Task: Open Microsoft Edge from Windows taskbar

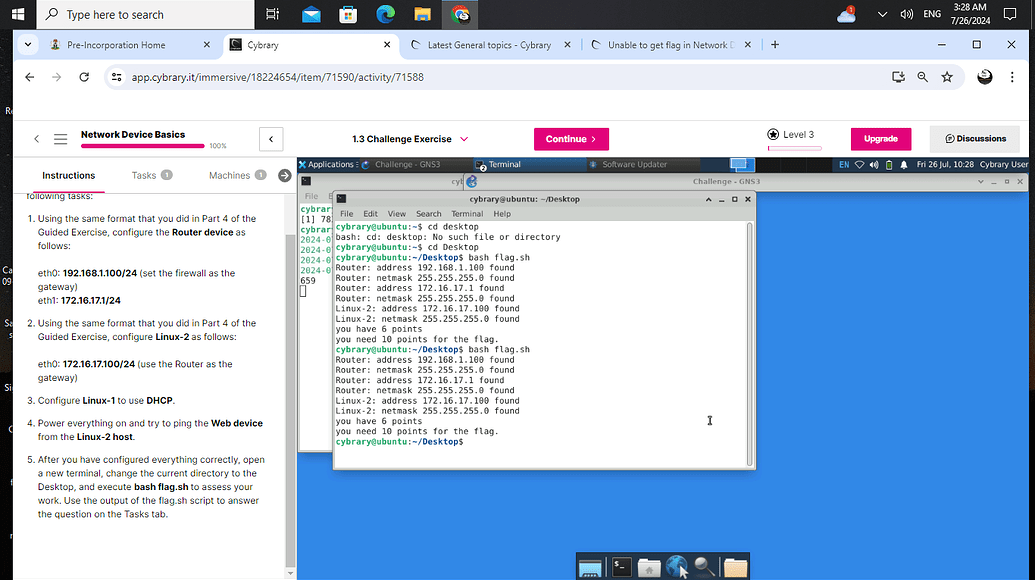Action: [385, 15]
